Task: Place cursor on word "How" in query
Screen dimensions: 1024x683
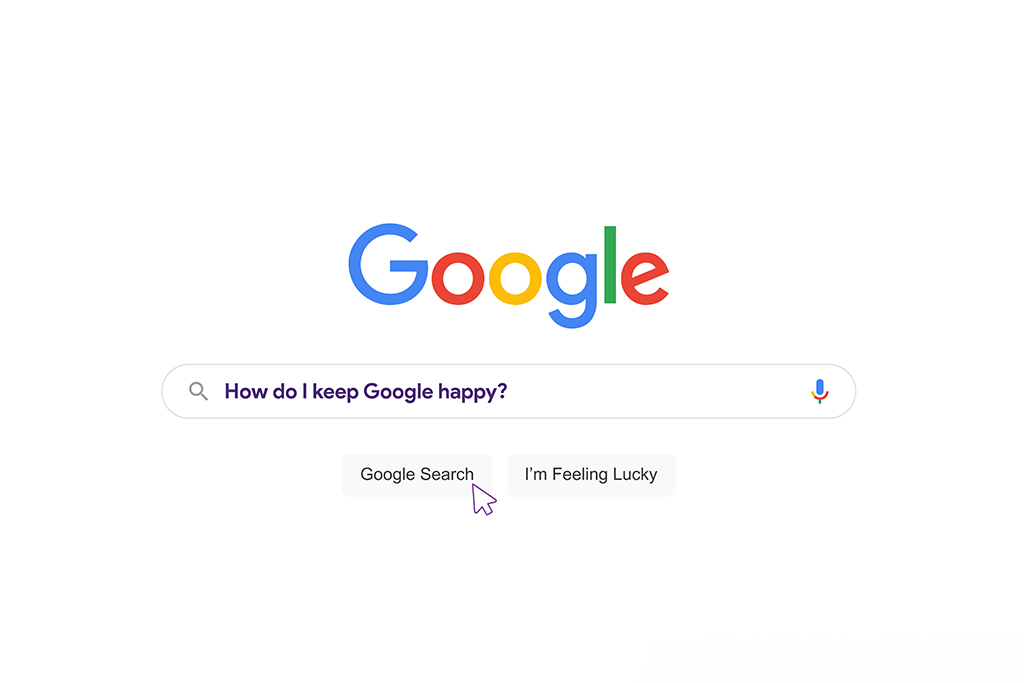Action: tap(246, 391)
